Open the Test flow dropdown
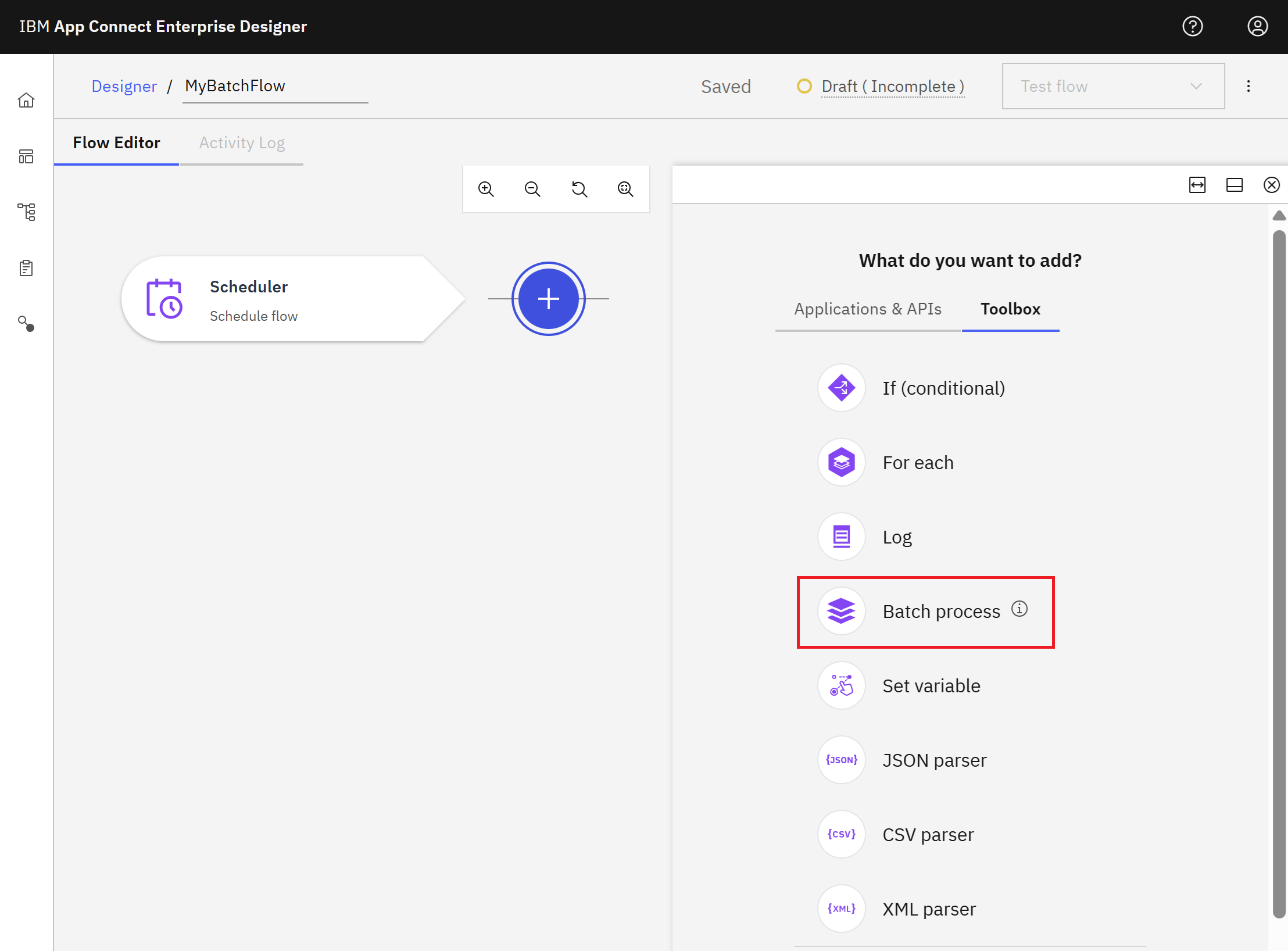This screenshot has height=951, width=1288. click(x=1113, y=86)
